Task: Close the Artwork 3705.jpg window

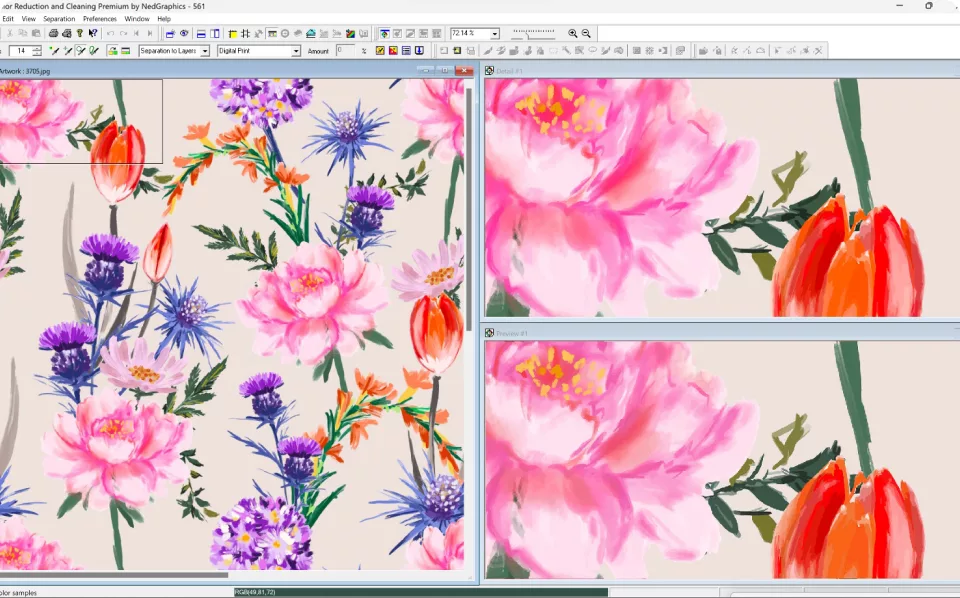Action: tap(464, 70)
